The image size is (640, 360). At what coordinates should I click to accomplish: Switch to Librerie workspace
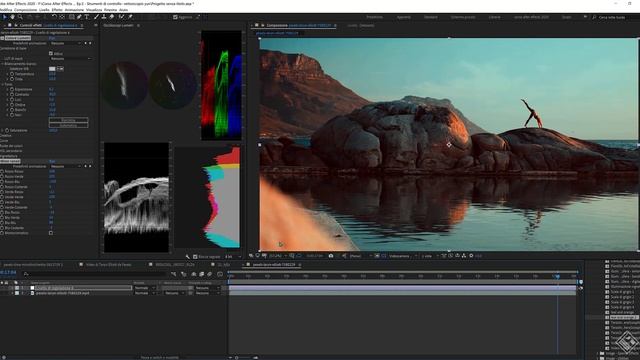(x=494, y=17)
